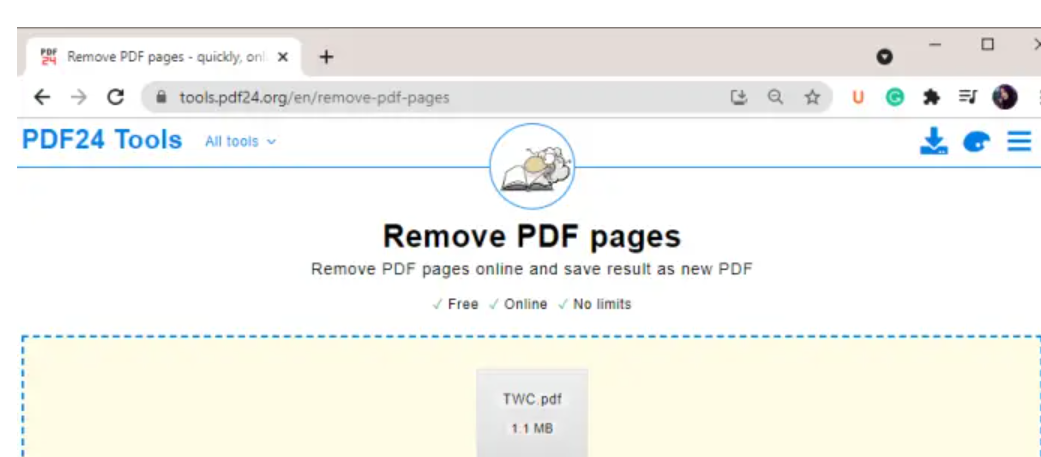Click the No limits label
Viewport: 1041px width, 457px height.
(595, 304)
